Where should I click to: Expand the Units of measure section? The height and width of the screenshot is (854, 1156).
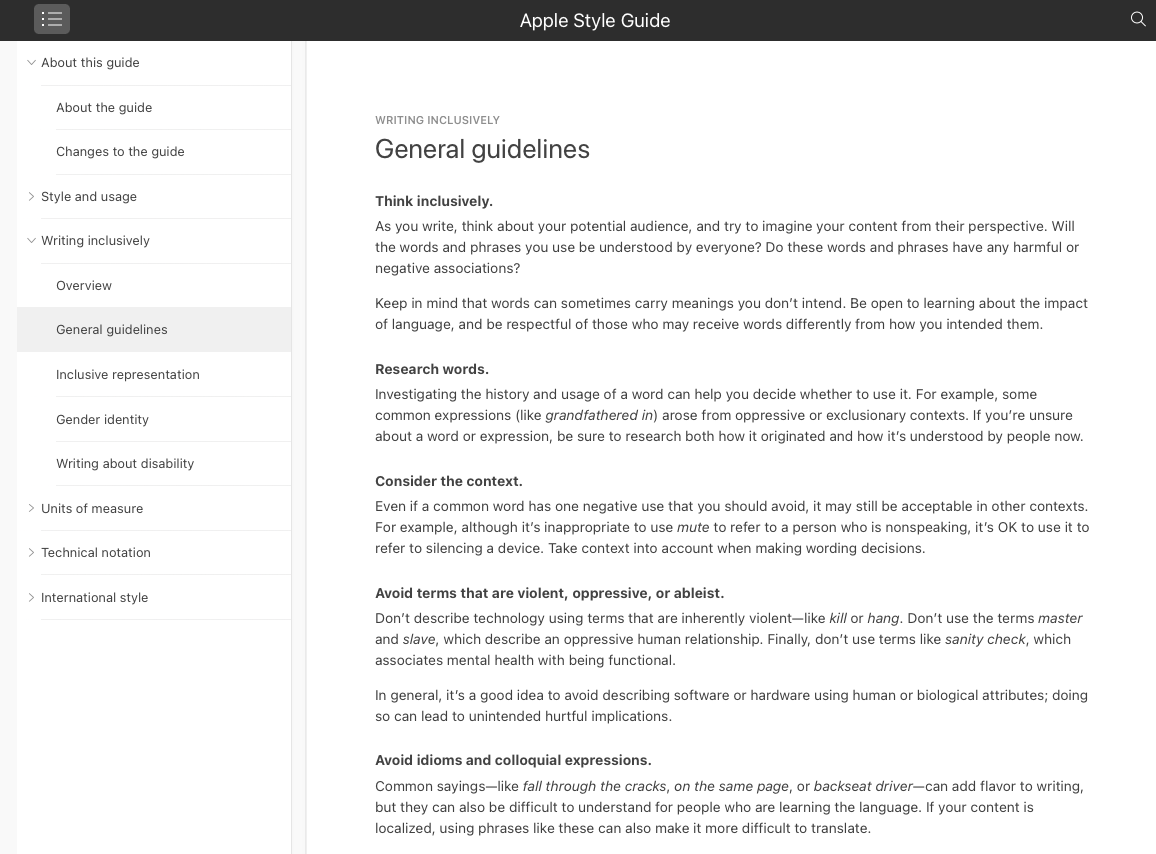coord(31,508)
